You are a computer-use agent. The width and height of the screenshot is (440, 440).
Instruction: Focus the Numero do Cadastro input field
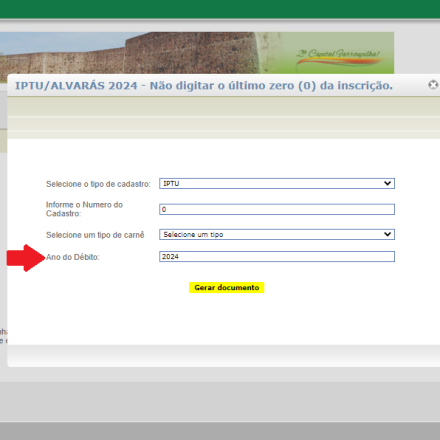tap(277, 209)
